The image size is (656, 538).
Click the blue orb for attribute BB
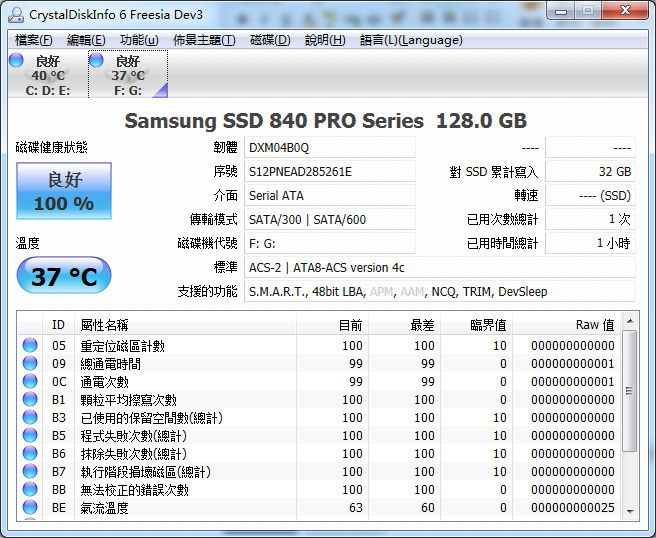coord(30,489)
